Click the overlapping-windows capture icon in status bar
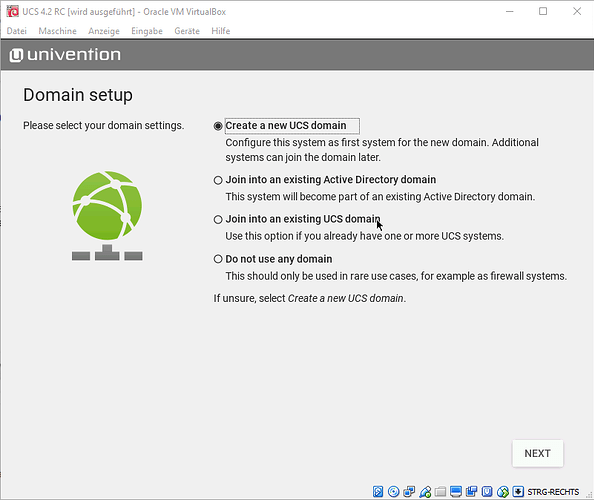The width and height of the screenshot is (594, 500). pyautogui.click(x=472, y=492)
